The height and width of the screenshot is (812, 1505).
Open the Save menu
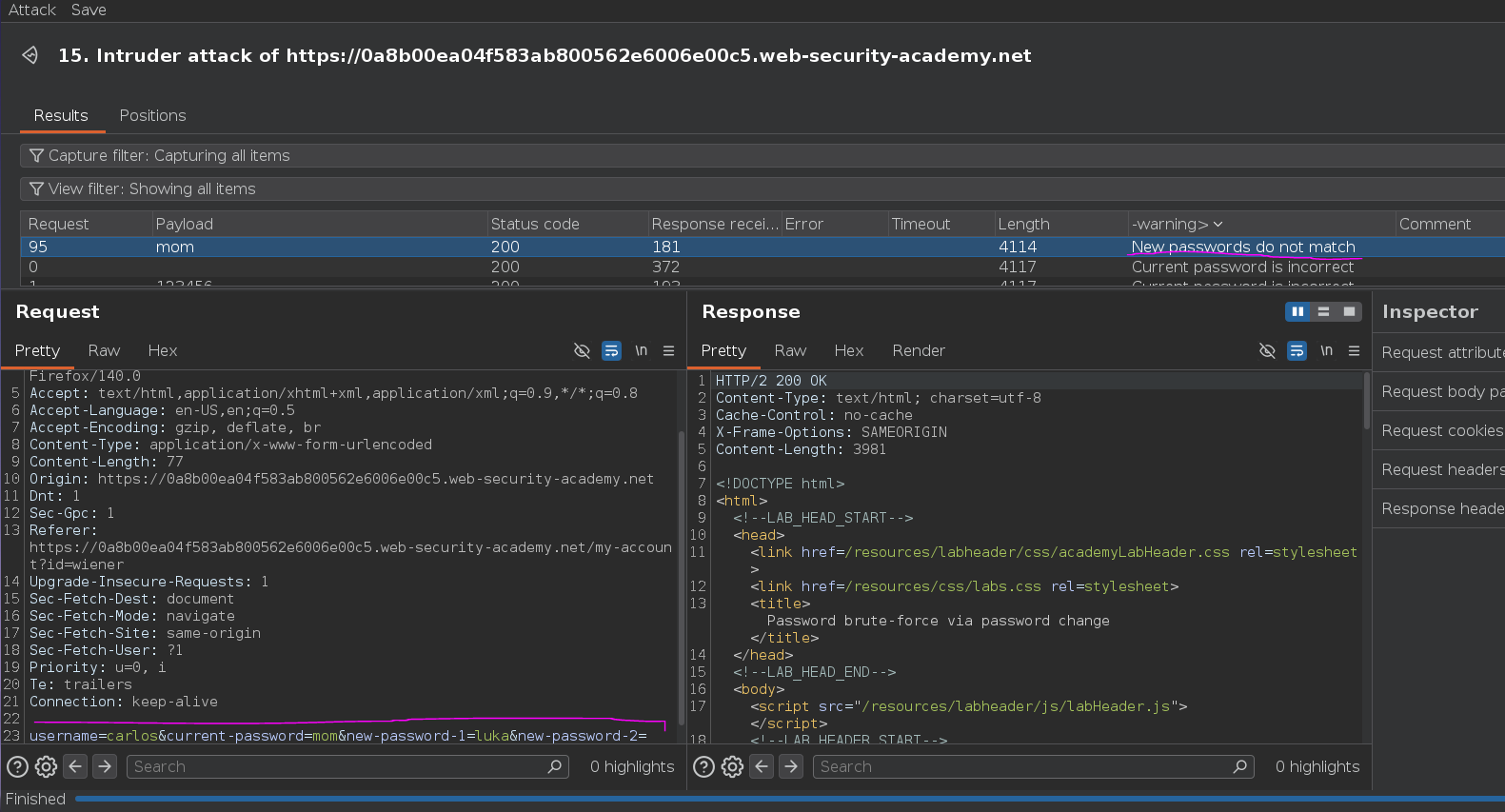[x=89, y=10]
